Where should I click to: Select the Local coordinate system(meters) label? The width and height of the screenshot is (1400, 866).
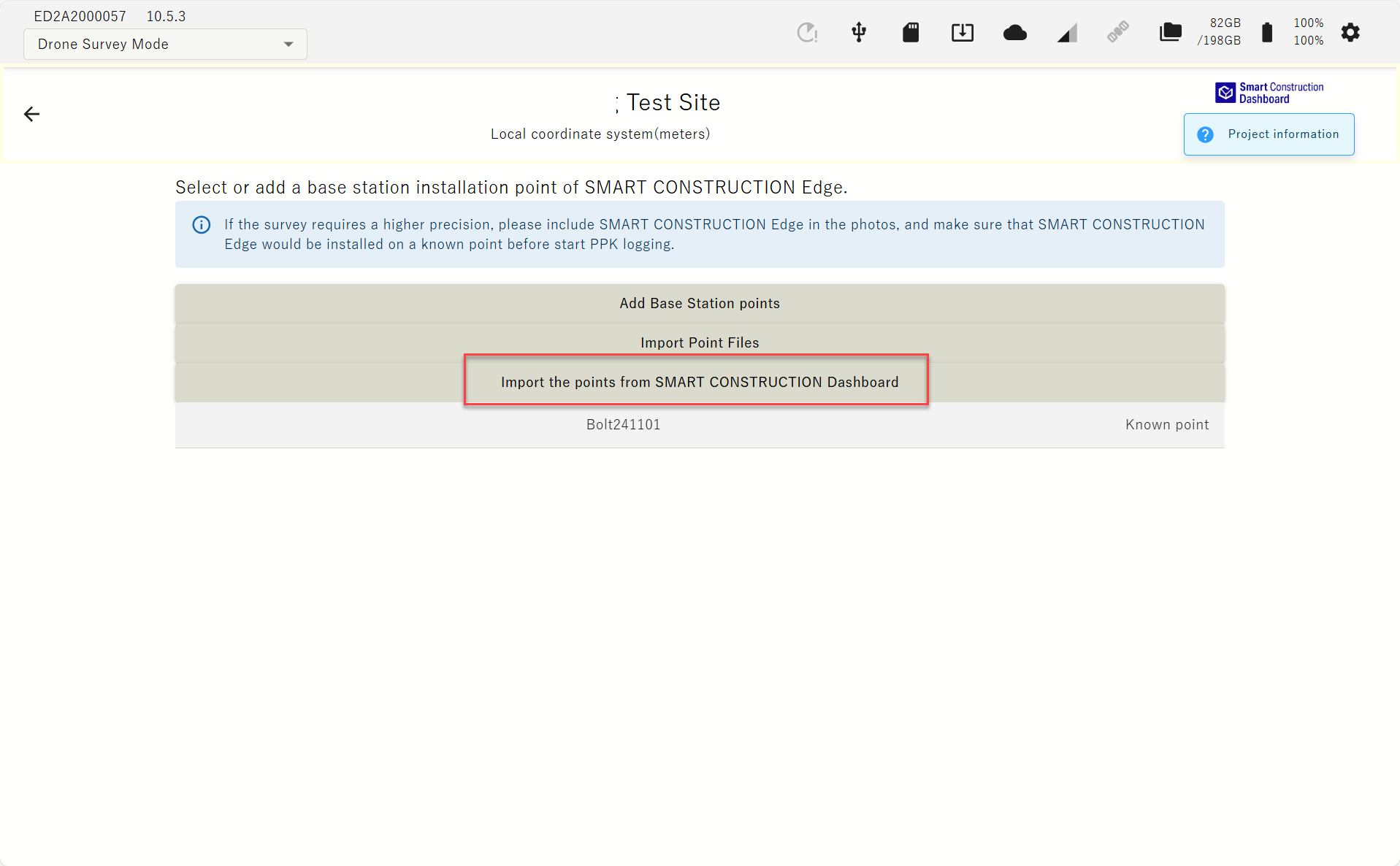click(600, 134)
